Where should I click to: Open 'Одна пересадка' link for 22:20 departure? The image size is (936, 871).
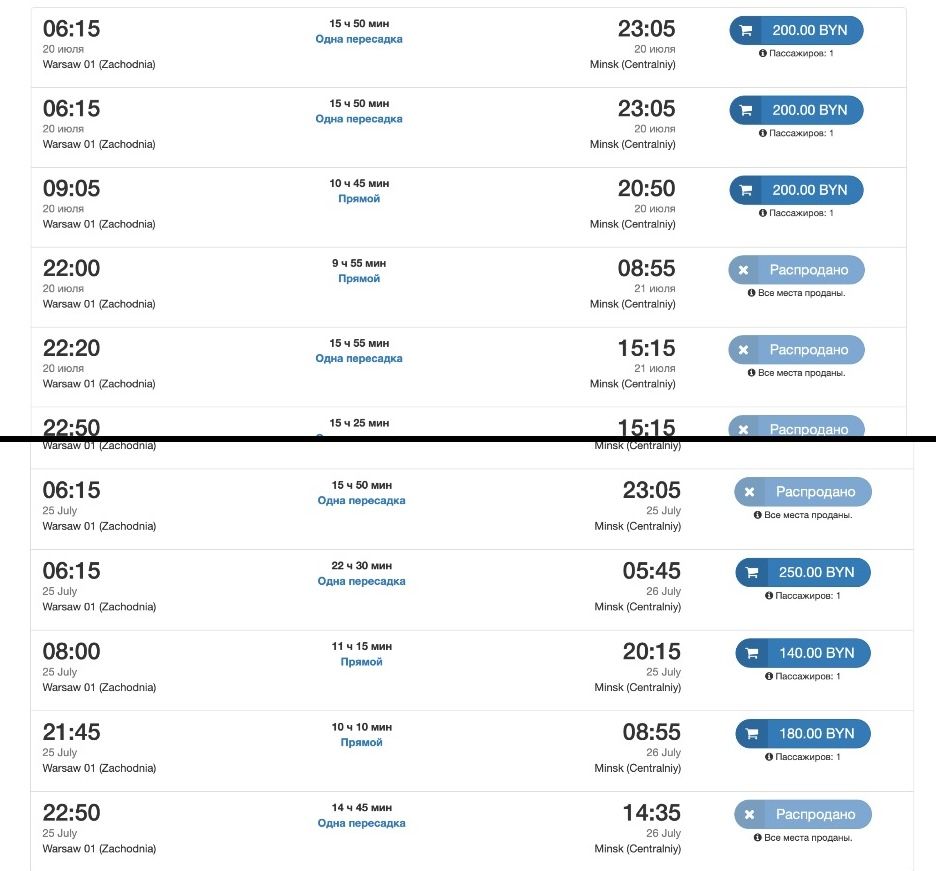(x=359, y=359)
